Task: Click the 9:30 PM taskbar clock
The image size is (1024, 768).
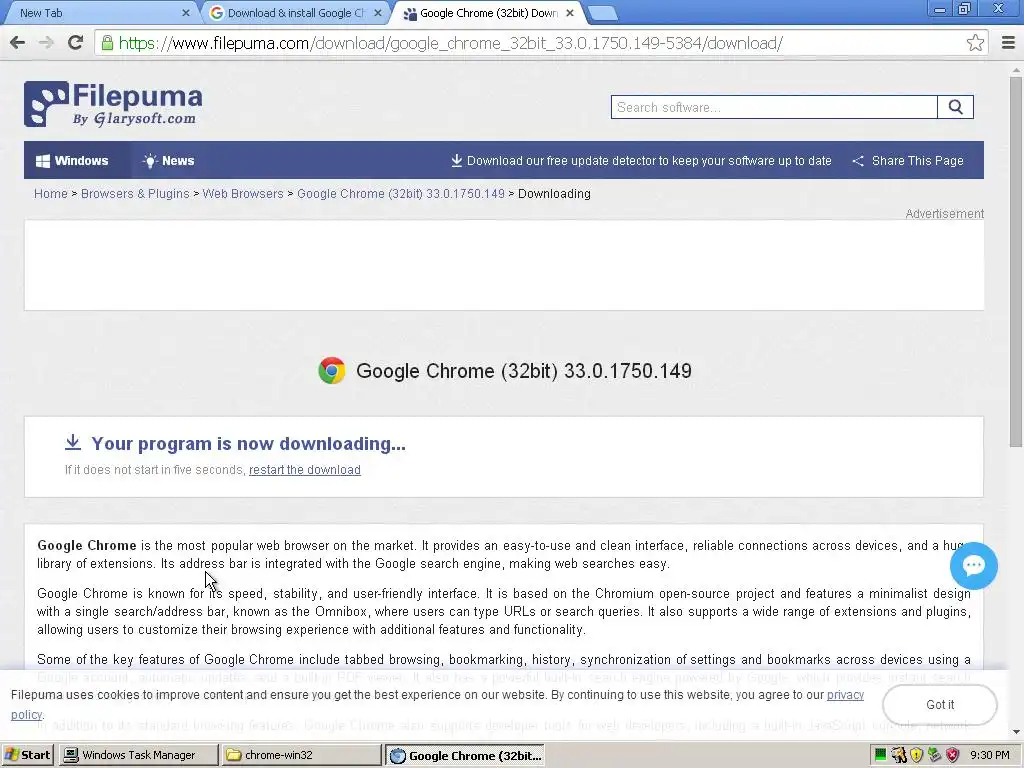Action: pyautogui.click(x=989, y=755)
